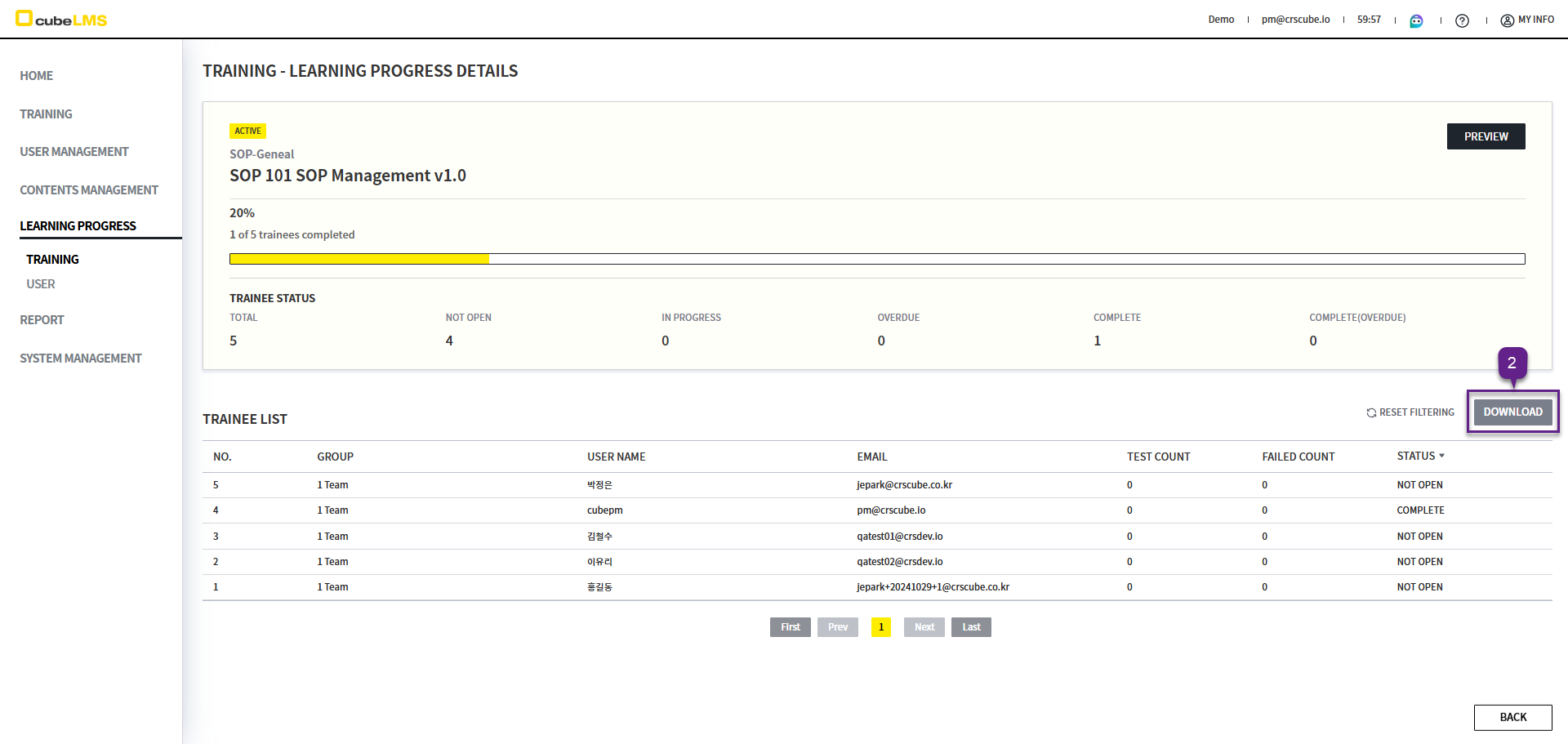Jump to the Last page of results
The height and width of the screenshot is (744, 1568).
pyautogui.click(x=971, y=627)
